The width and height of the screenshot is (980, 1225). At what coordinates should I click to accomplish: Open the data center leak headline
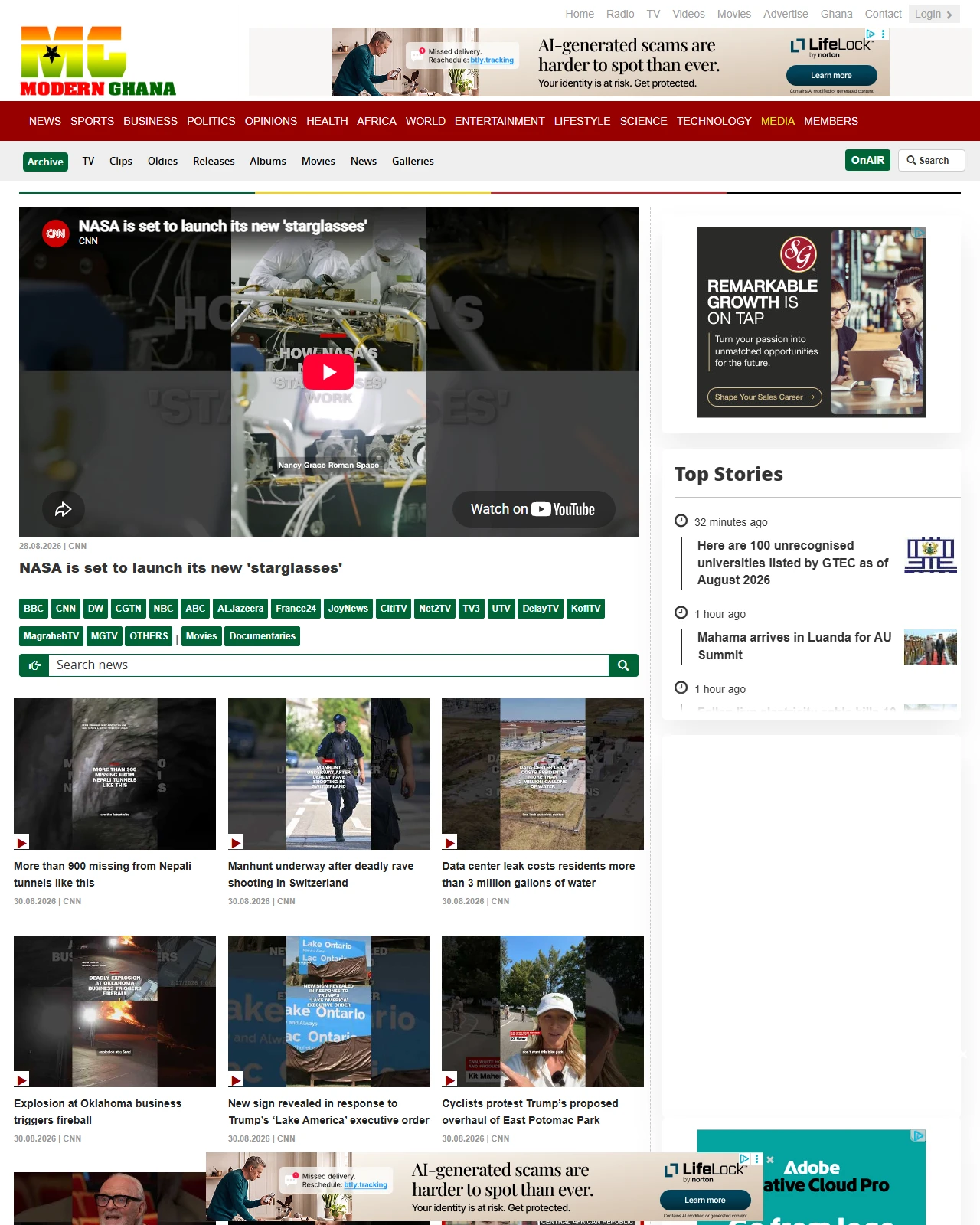[538, 874]
